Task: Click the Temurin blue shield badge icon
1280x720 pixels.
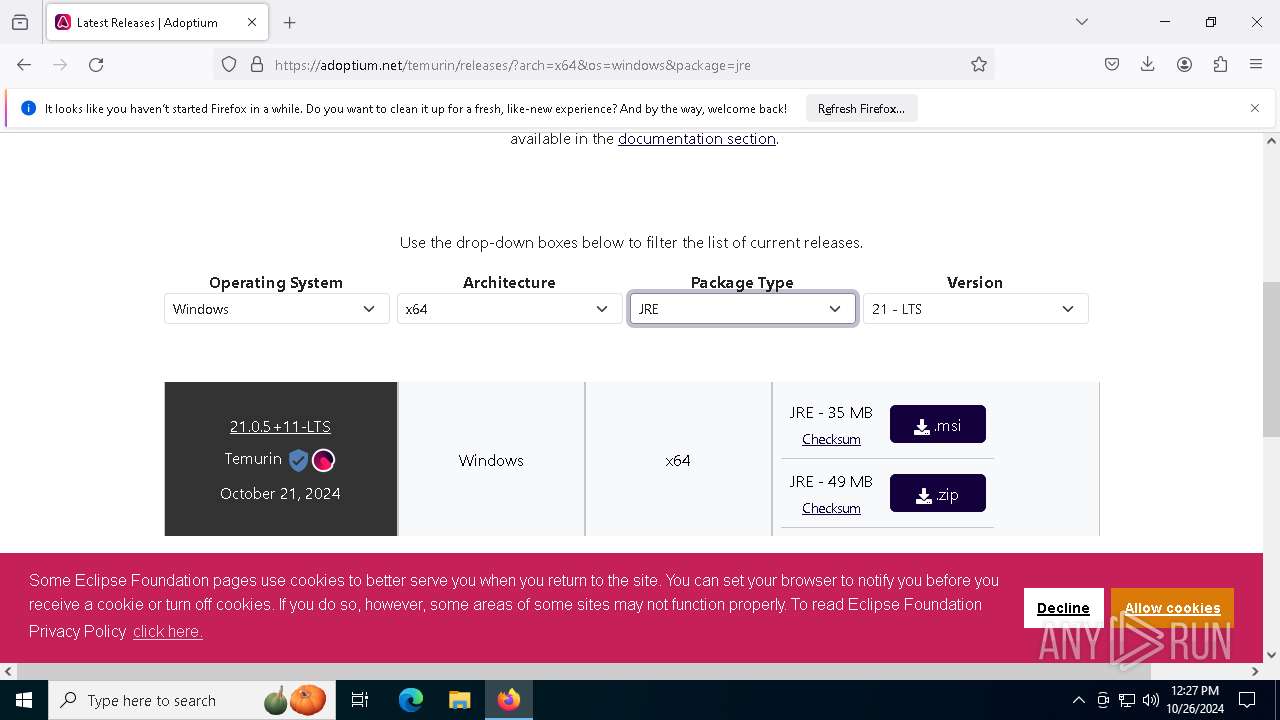Action: pyautogui.click(x=298, y=460)
